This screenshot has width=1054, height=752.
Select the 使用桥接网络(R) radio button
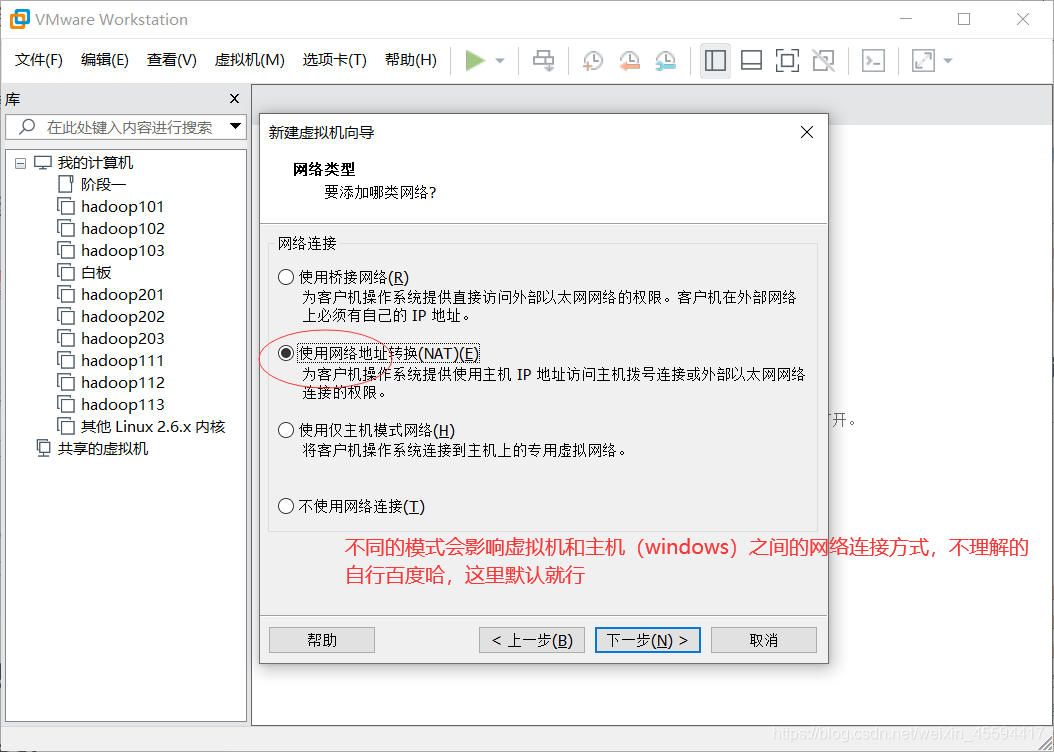click(x=286, y=277)
